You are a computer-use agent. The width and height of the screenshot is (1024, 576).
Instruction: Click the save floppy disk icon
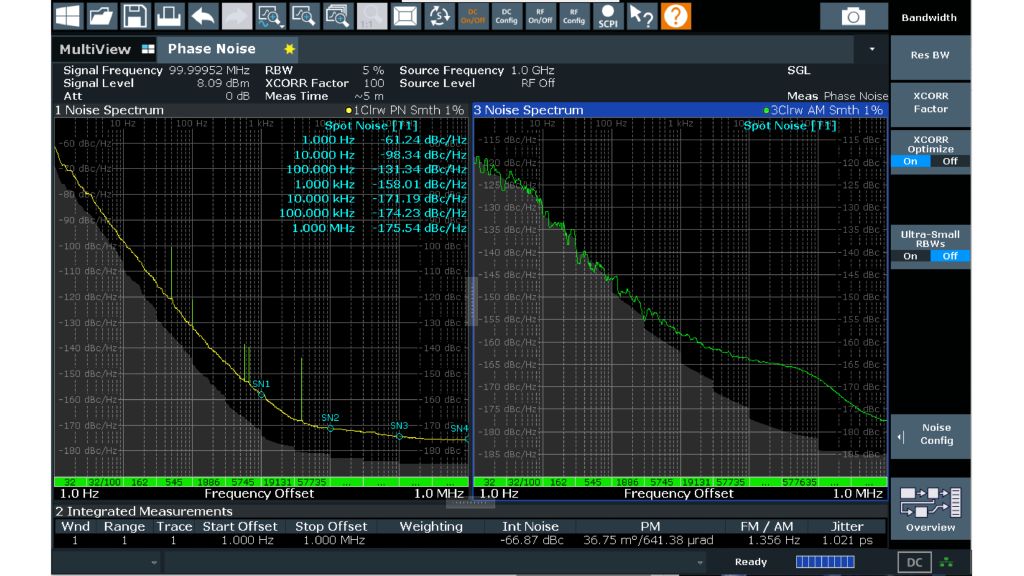(x=135, y=16)
